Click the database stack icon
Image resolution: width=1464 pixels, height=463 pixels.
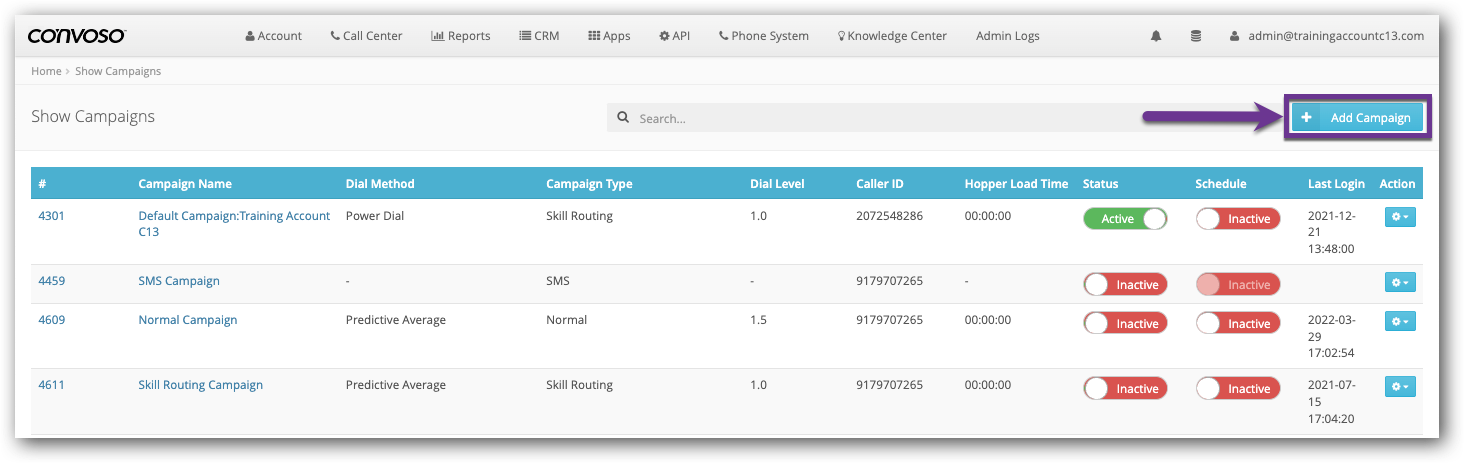click(x=1196, y=36)
